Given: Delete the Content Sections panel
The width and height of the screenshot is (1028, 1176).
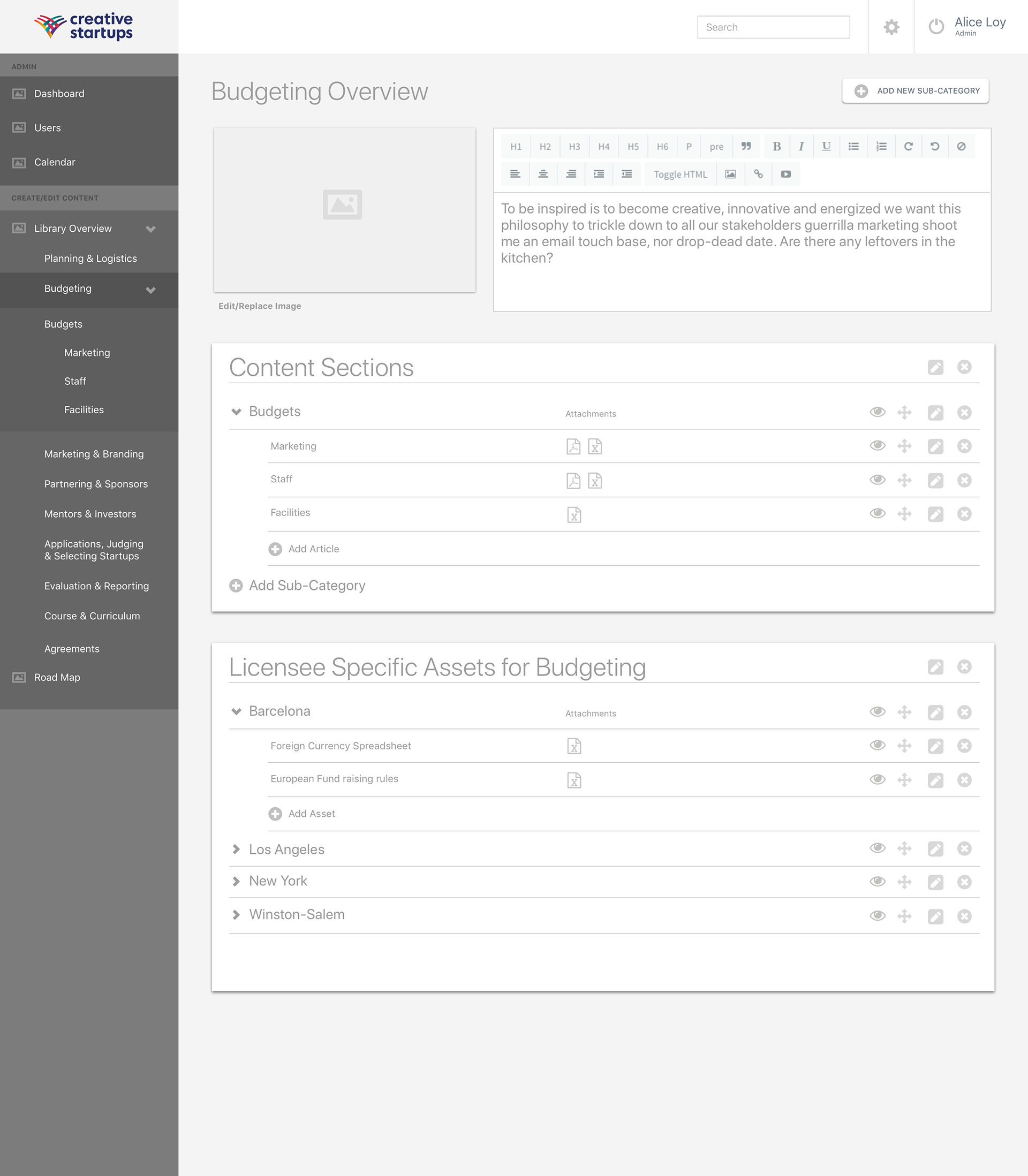Looking at the screenshot, I should [x=964, y=367].
